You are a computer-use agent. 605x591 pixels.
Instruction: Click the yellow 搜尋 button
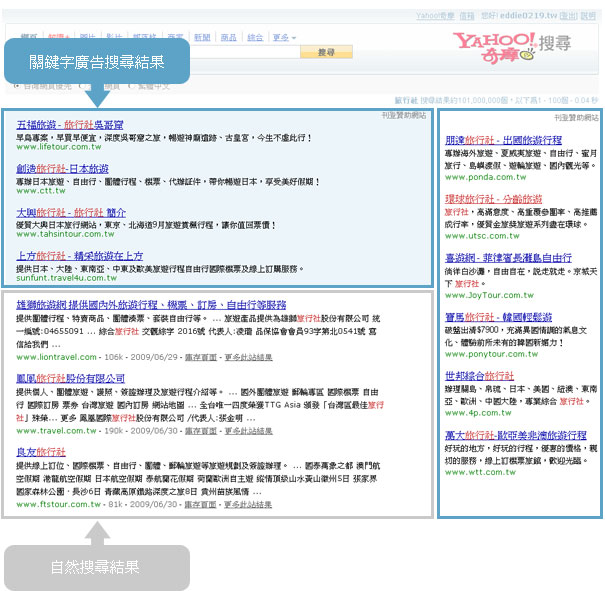(x=326, y=52)
